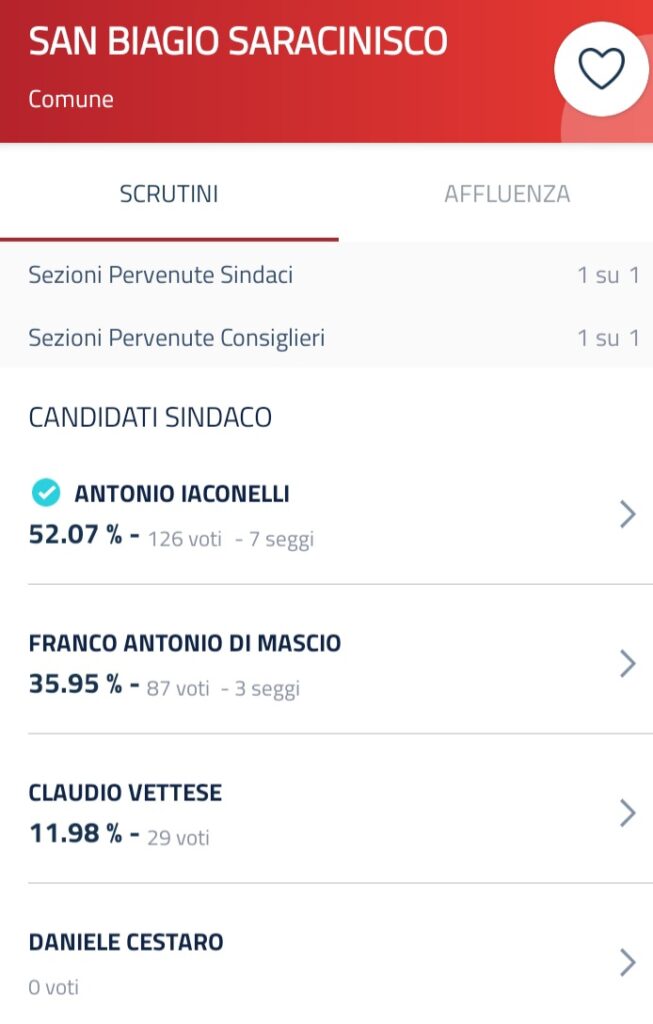Click the Comune subtitle label

coord(71,100)
